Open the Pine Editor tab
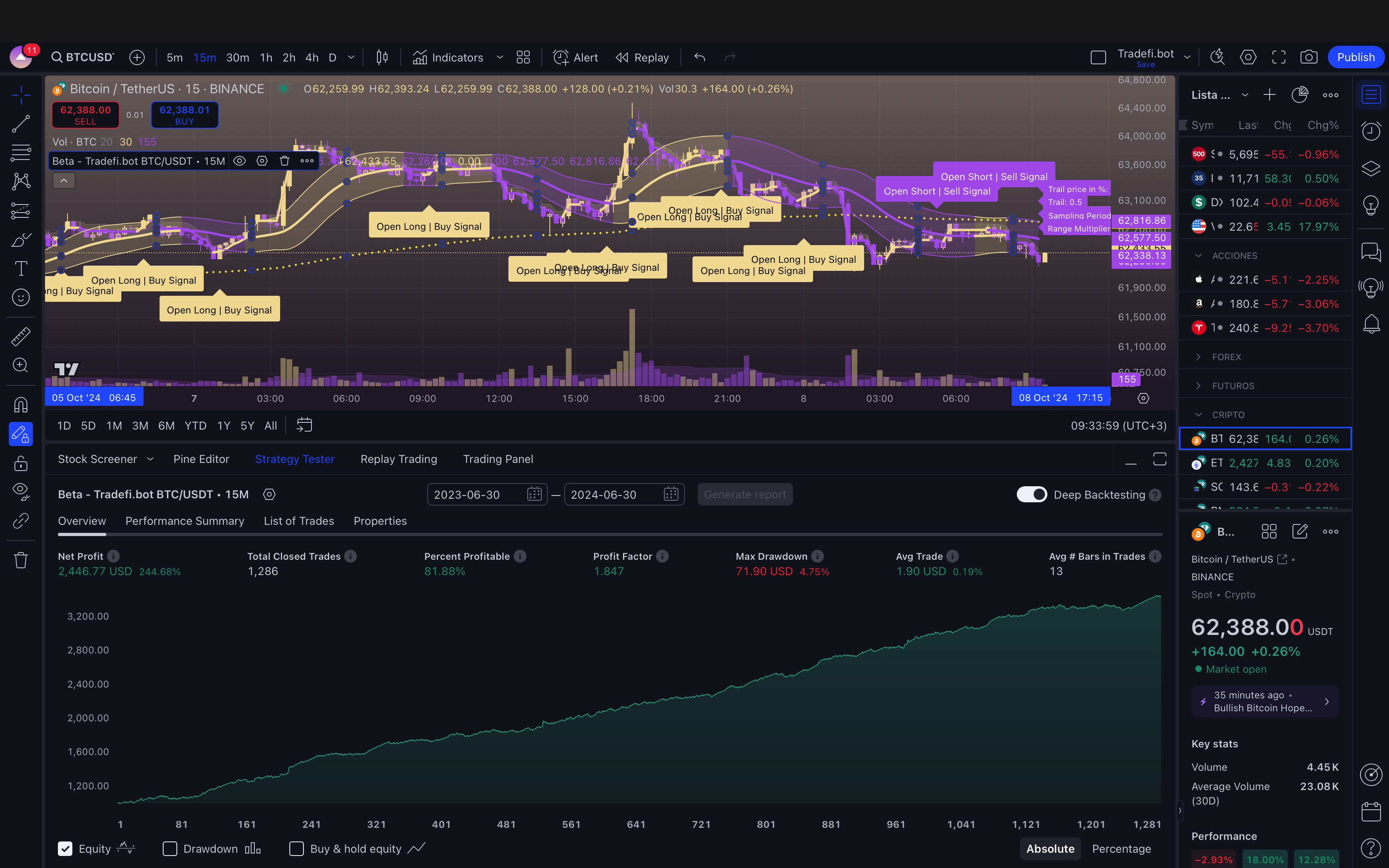The image size is (1389, 868). pos(201,459)
